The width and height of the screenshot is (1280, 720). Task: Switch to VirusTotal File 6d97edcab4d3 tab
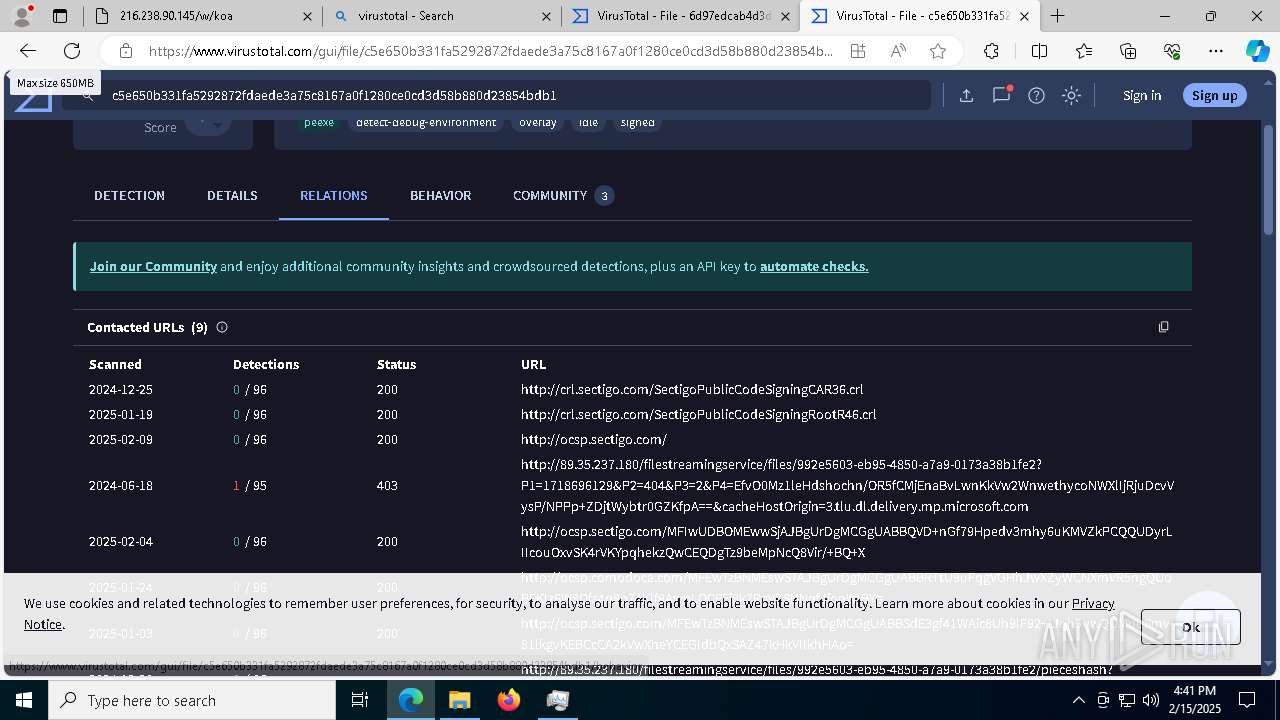pyautogui.click(x=680, y=16)
